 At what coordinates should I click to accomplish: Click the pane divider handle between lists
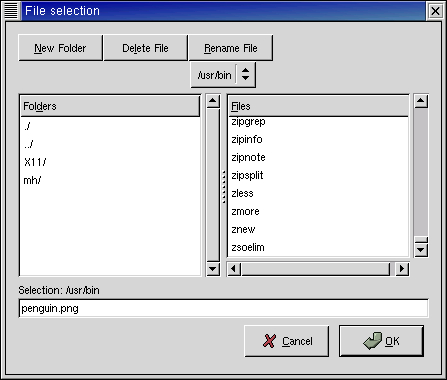pos(224,187)
